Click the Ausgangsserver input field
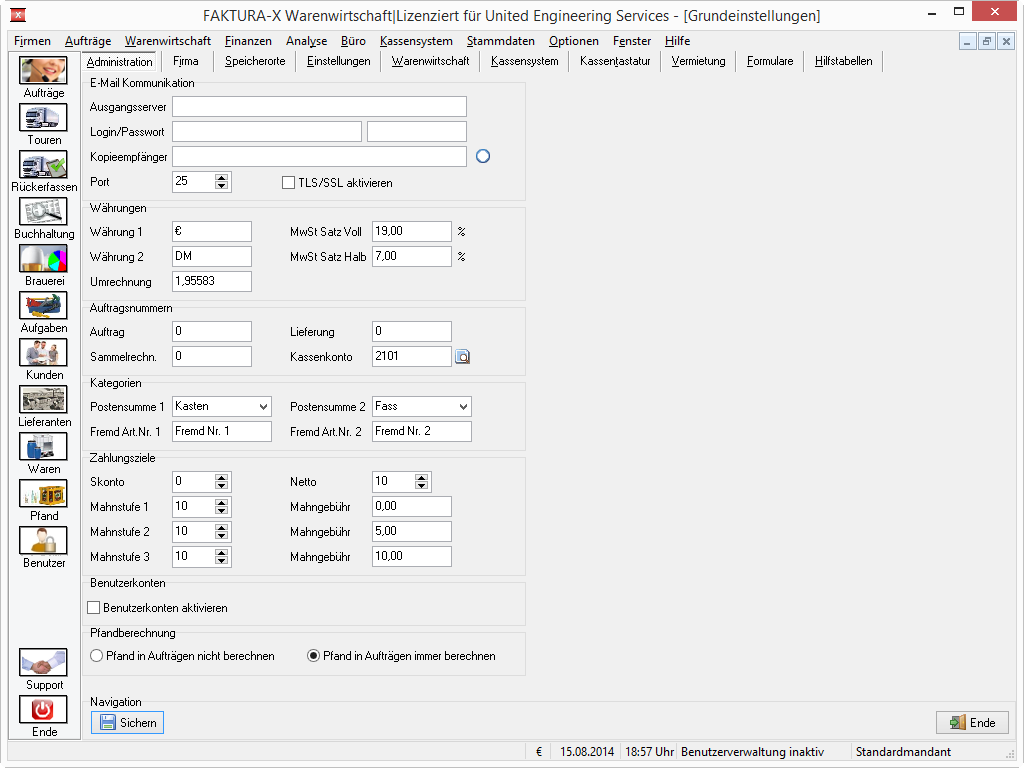The width and height of the screenshot is (1024, 768). pos(319,107)
